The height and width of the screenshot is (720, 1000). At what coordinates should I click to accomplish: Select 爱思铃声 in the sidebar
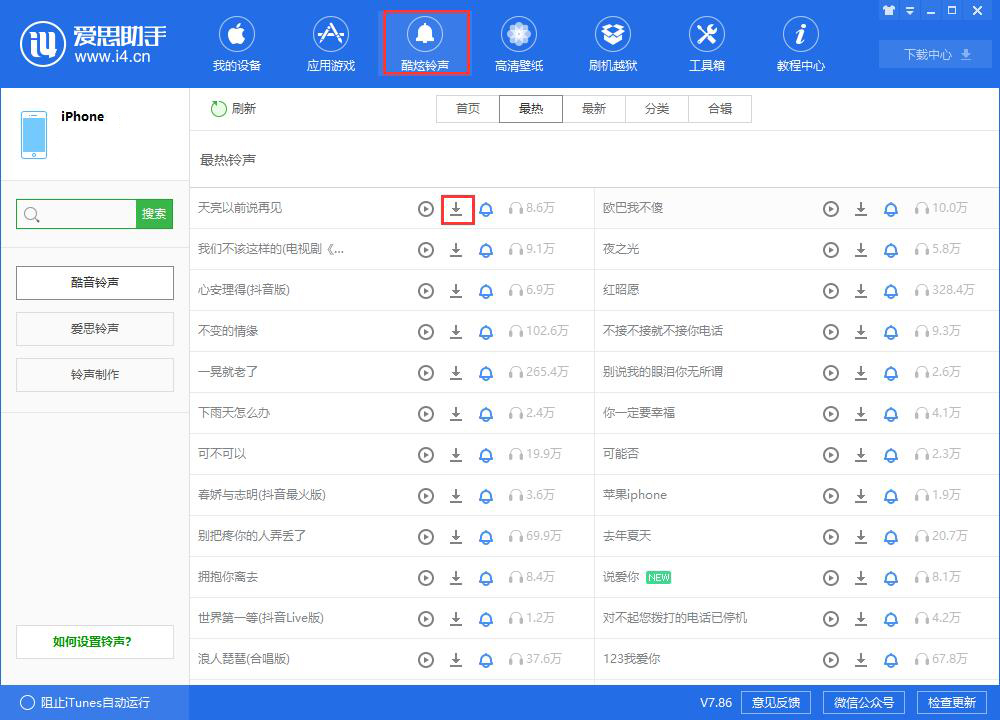95,329
